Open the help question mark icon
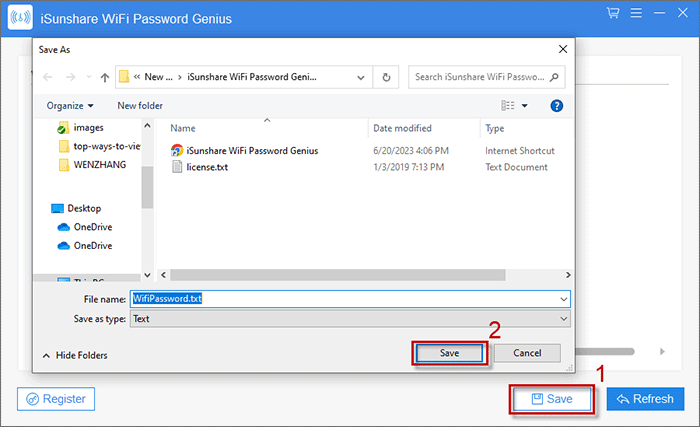The width and height of the screenshot is (700, 427). (556, 106)
